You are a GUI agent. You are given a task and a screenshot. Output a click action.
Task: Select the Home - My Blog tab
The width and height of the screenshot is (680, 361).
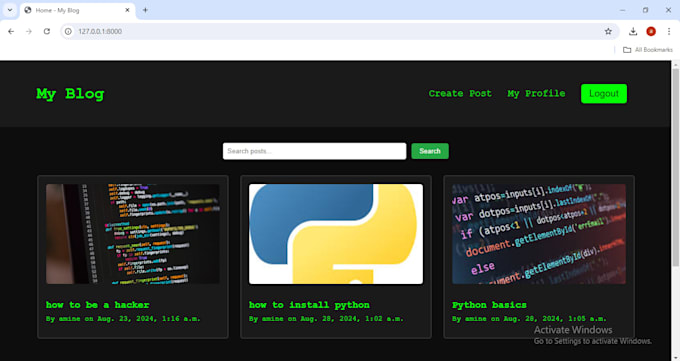pos(78,10)
